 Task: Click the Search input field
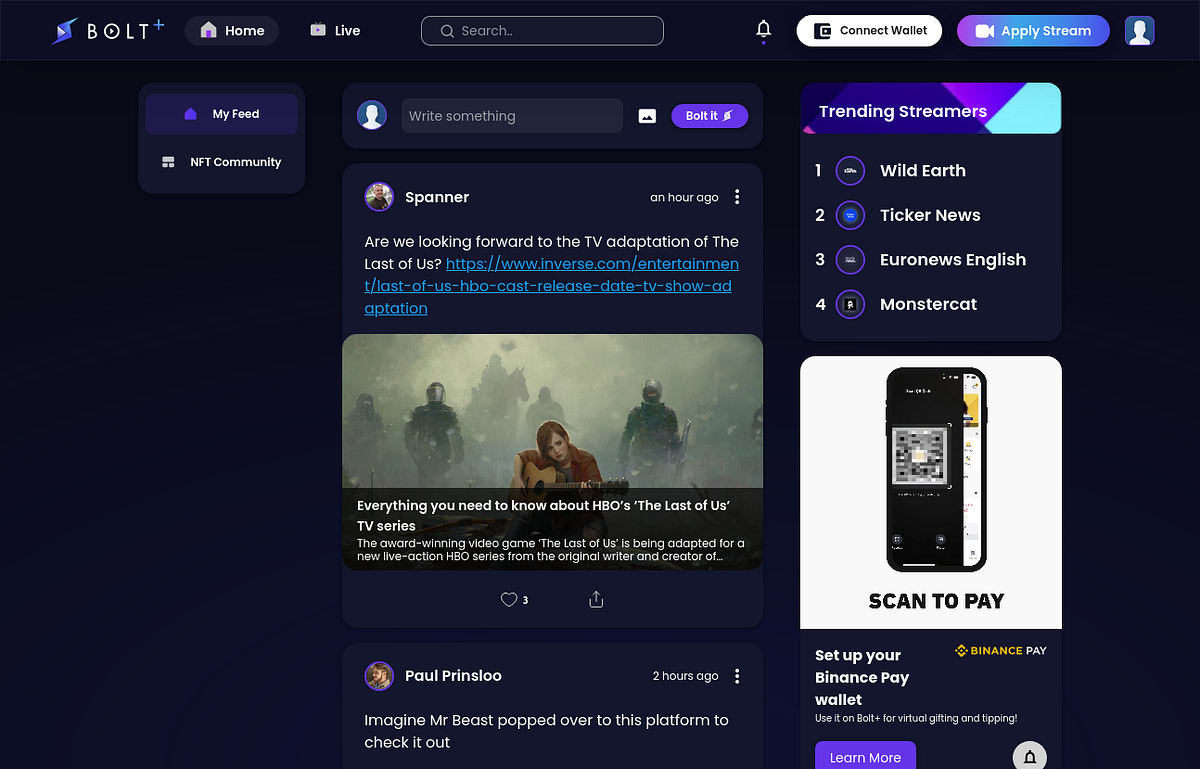(x=542, y=31)
